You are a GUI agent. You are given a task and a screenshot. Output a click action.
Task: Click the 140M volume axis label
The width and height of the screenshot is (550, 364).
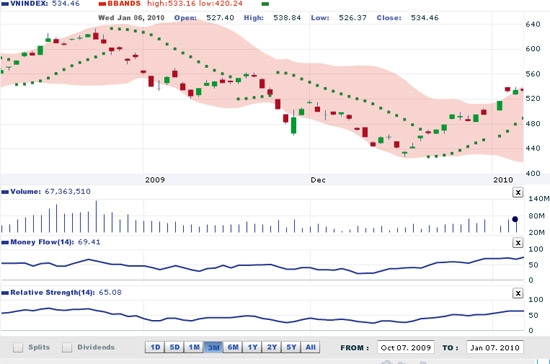539,198
